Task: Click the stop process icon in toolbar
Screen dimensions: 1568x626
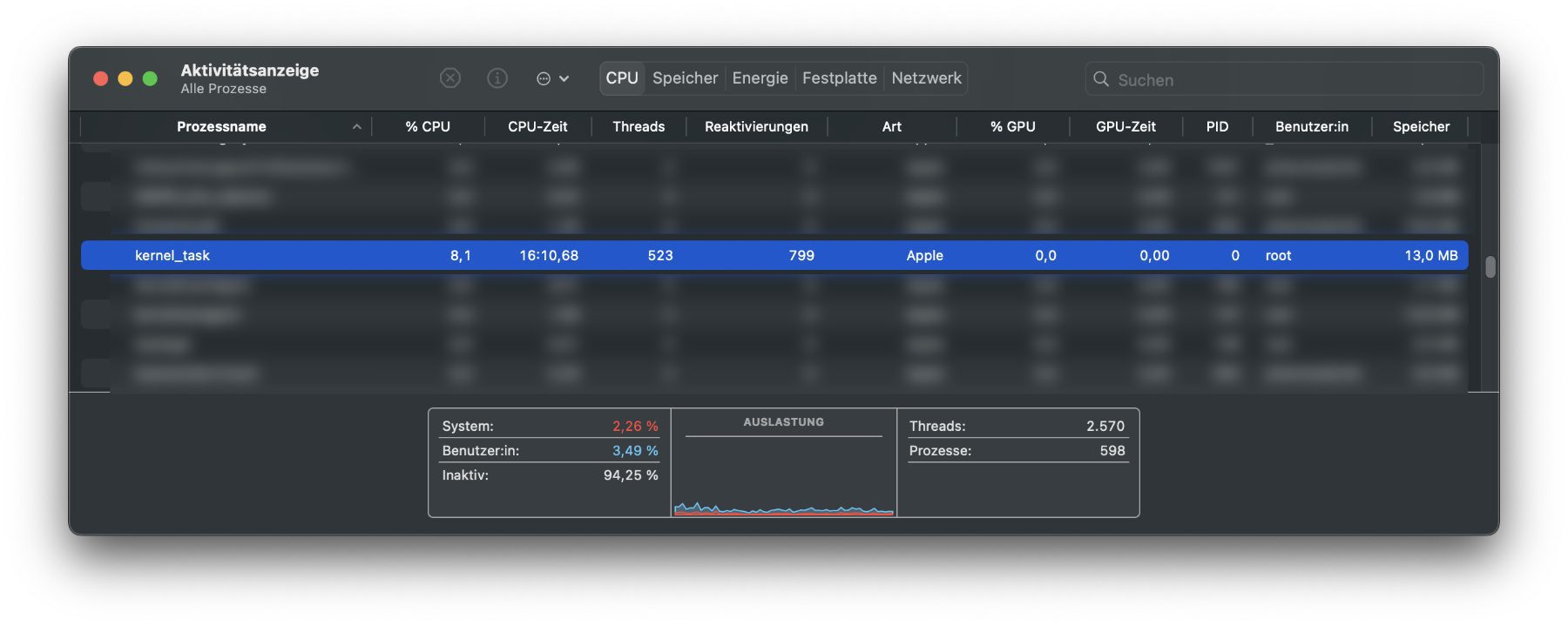Action: tap(449, 78)
